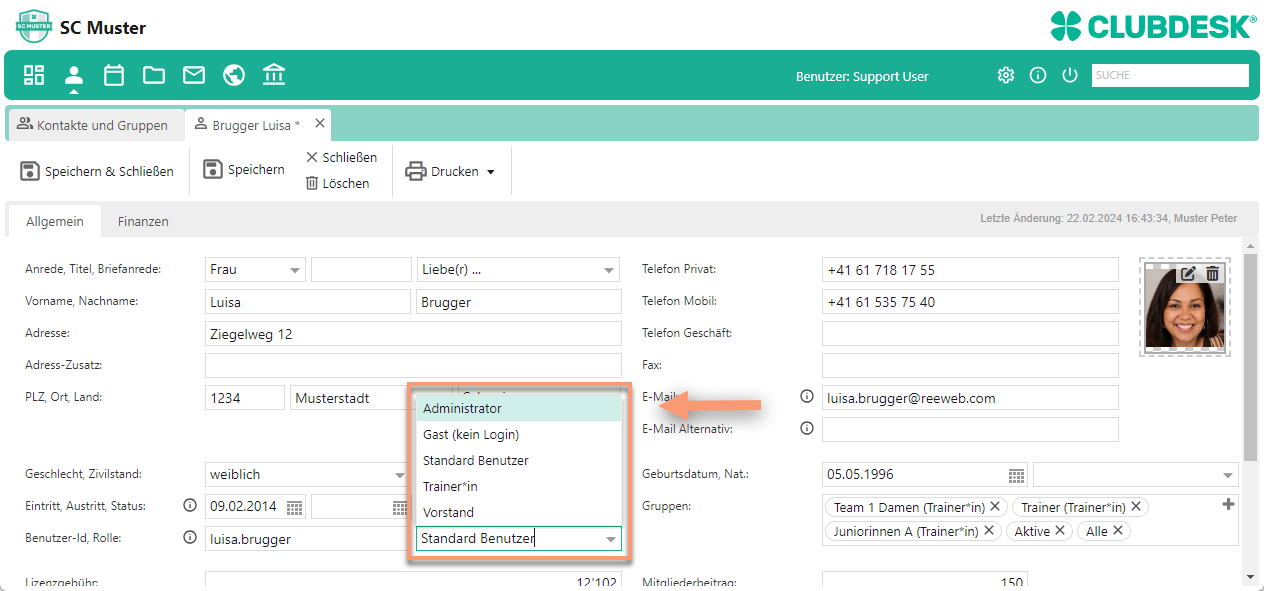The image size is (1264, 591).
Task: Select Administrator from the role list
Action: 518,408
